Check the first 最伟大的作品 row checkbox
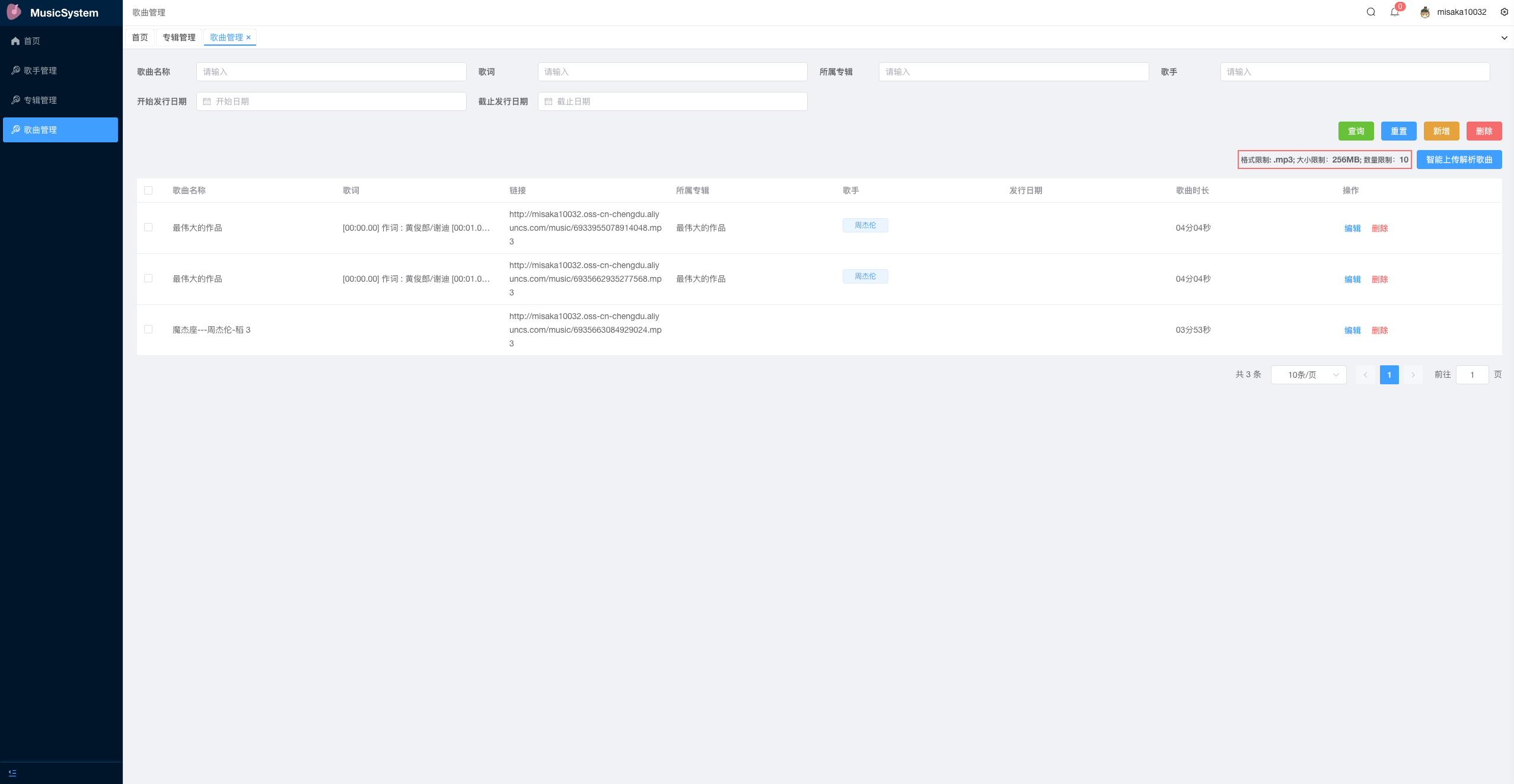 tap(148, 228)
